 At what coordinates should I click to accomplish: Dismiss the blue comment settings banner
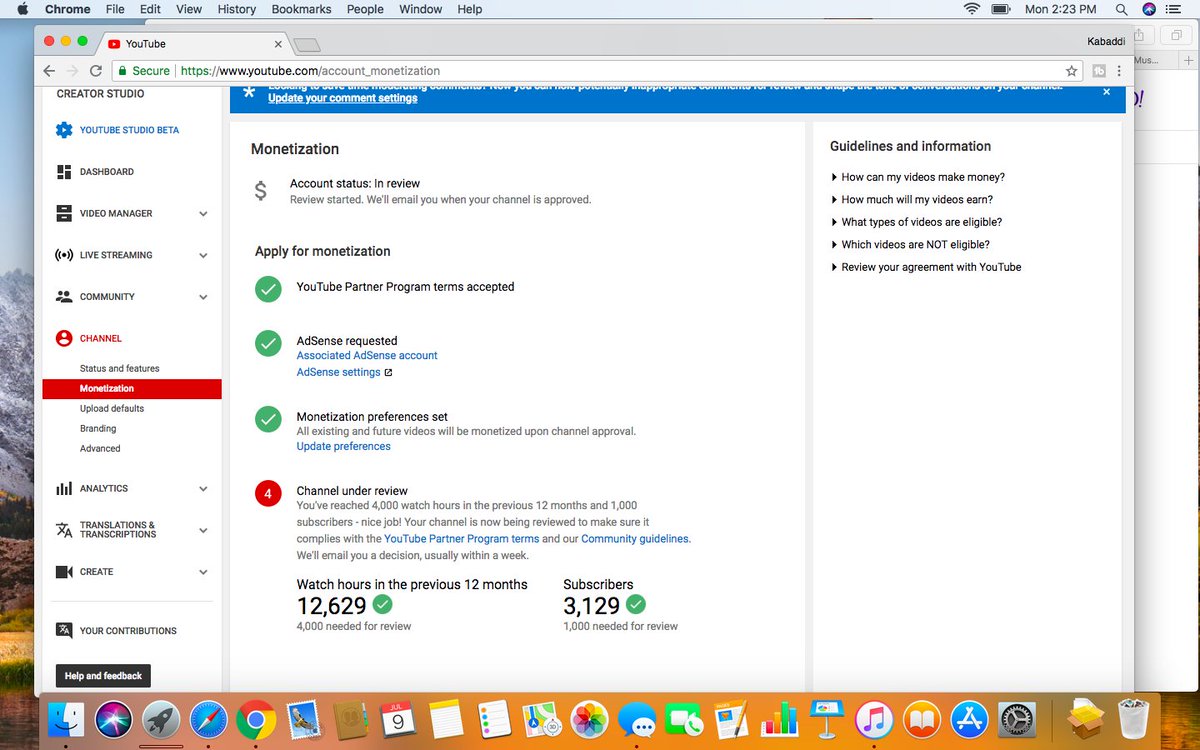tap(1106, 91)
